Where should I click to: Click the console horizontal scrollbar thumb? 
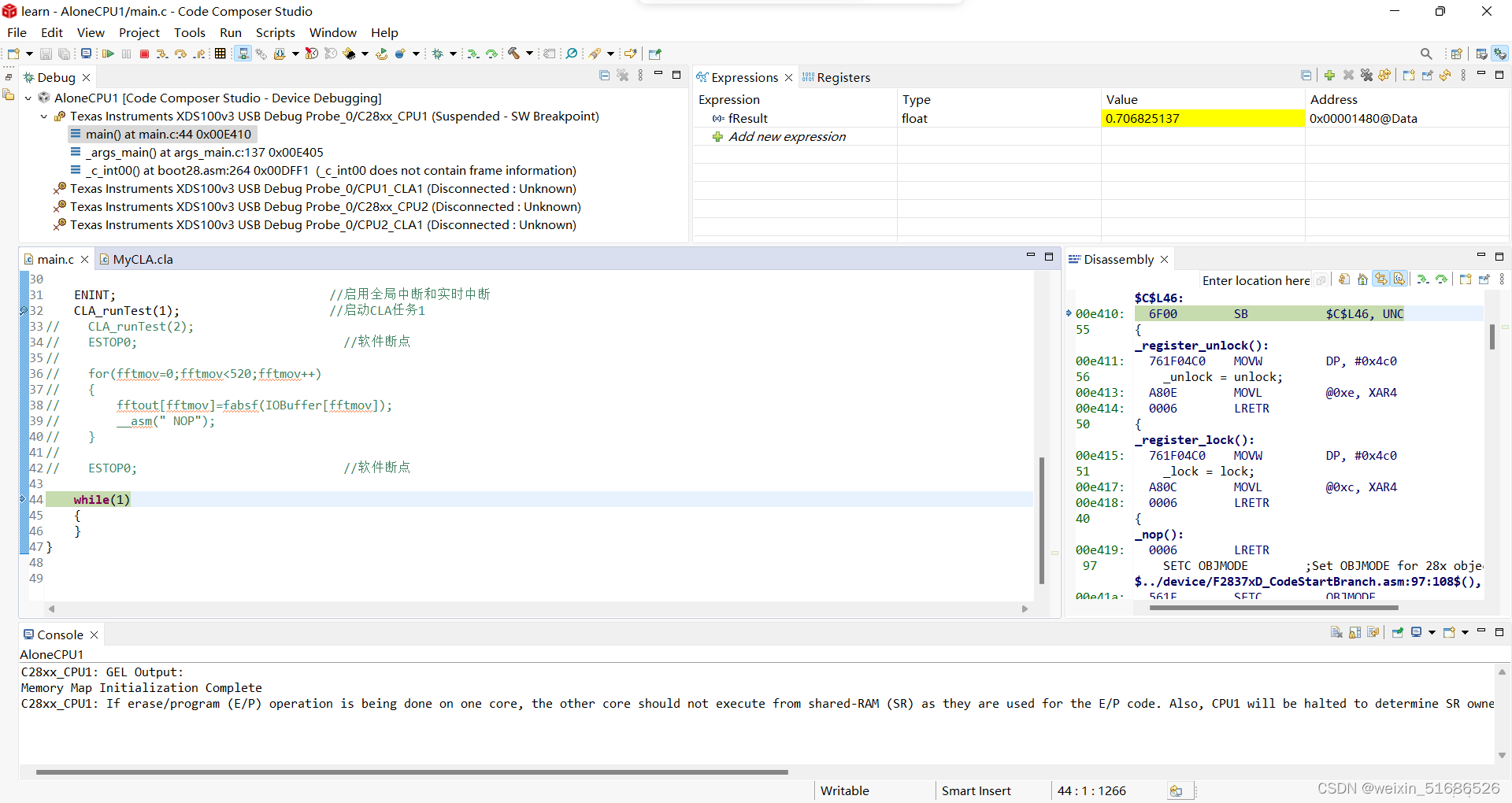(x=412, y=772)
